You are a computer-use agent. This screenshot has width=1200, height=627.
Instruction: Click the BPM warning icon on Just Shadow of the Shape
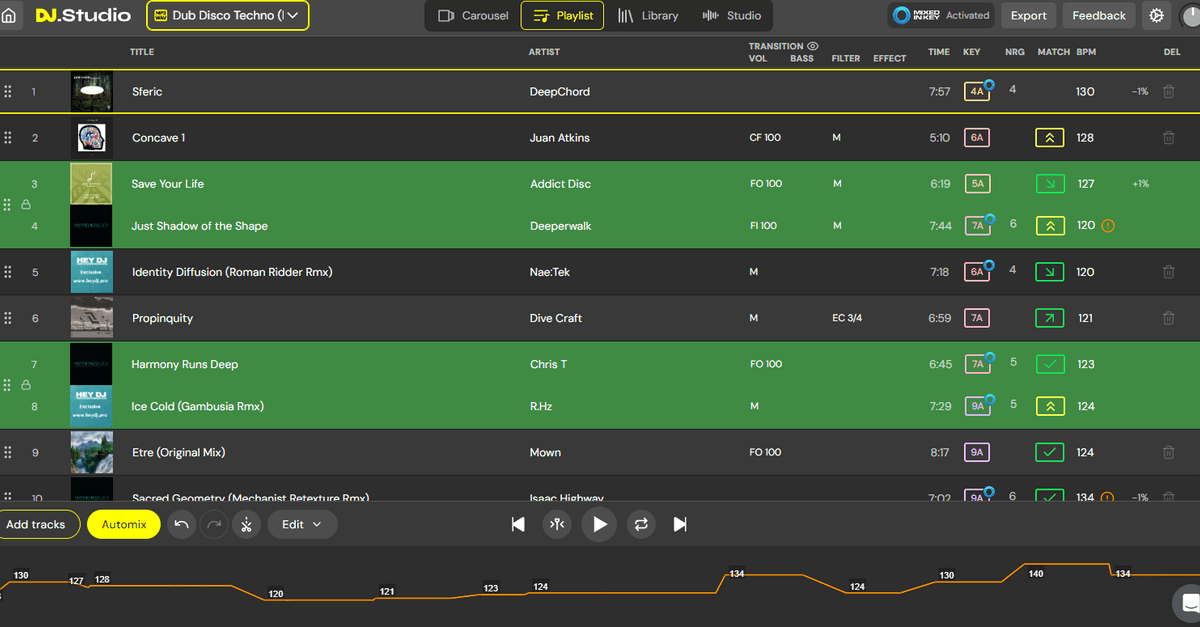[x=1107, y=226]
